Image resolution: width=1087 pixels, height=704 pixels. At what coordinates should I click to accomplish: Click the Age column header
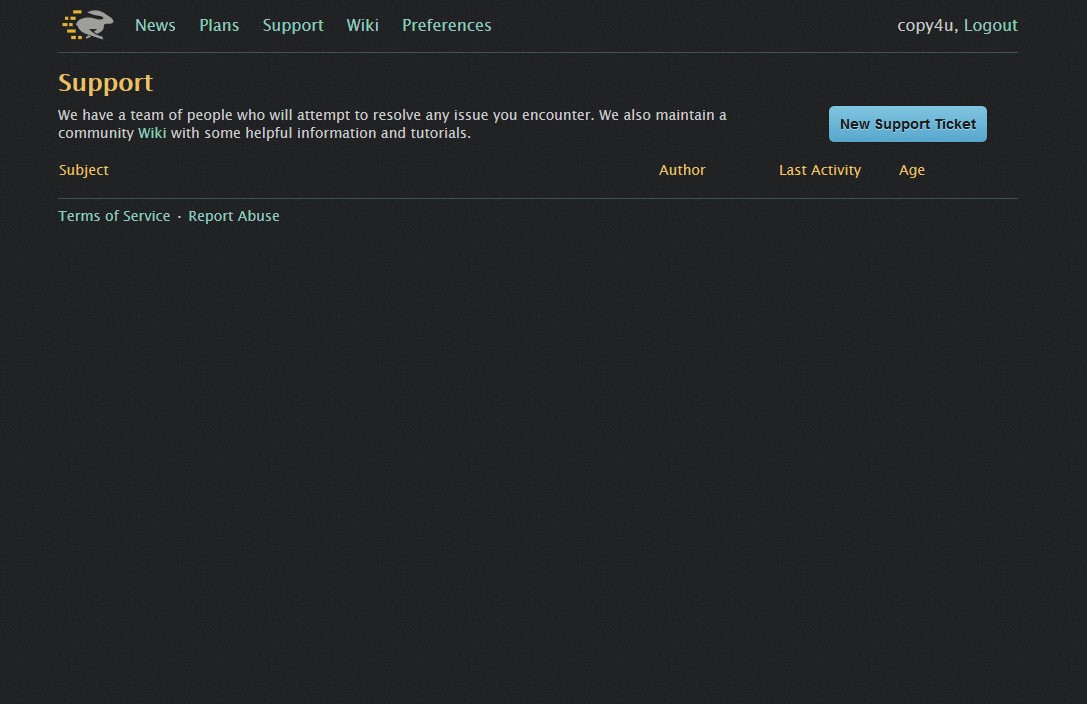click(912, 170)
